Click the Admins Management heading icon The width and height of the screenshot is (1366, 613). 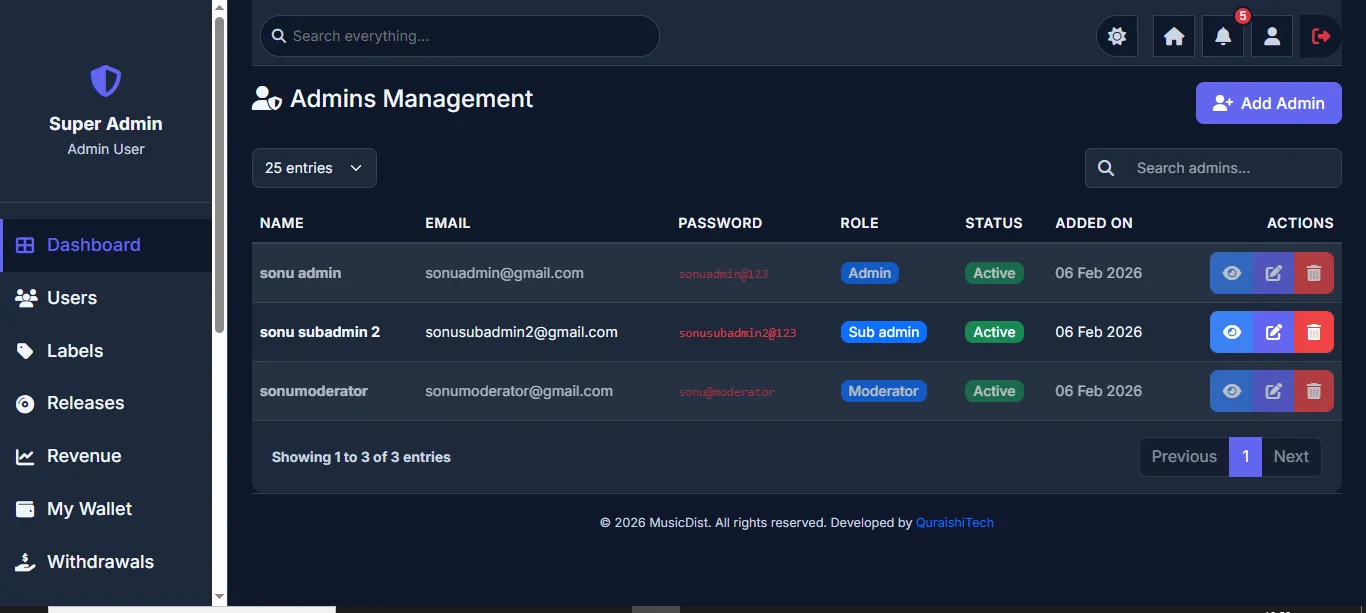[x=266, y=99]
